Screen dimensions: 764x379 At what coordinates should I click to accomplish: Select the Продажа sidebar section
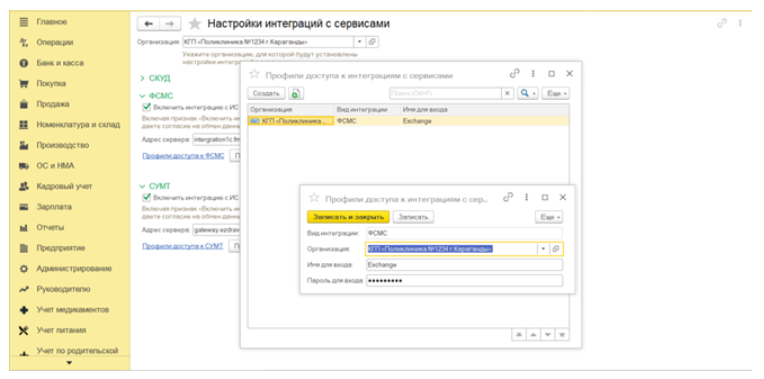point(52,104)
